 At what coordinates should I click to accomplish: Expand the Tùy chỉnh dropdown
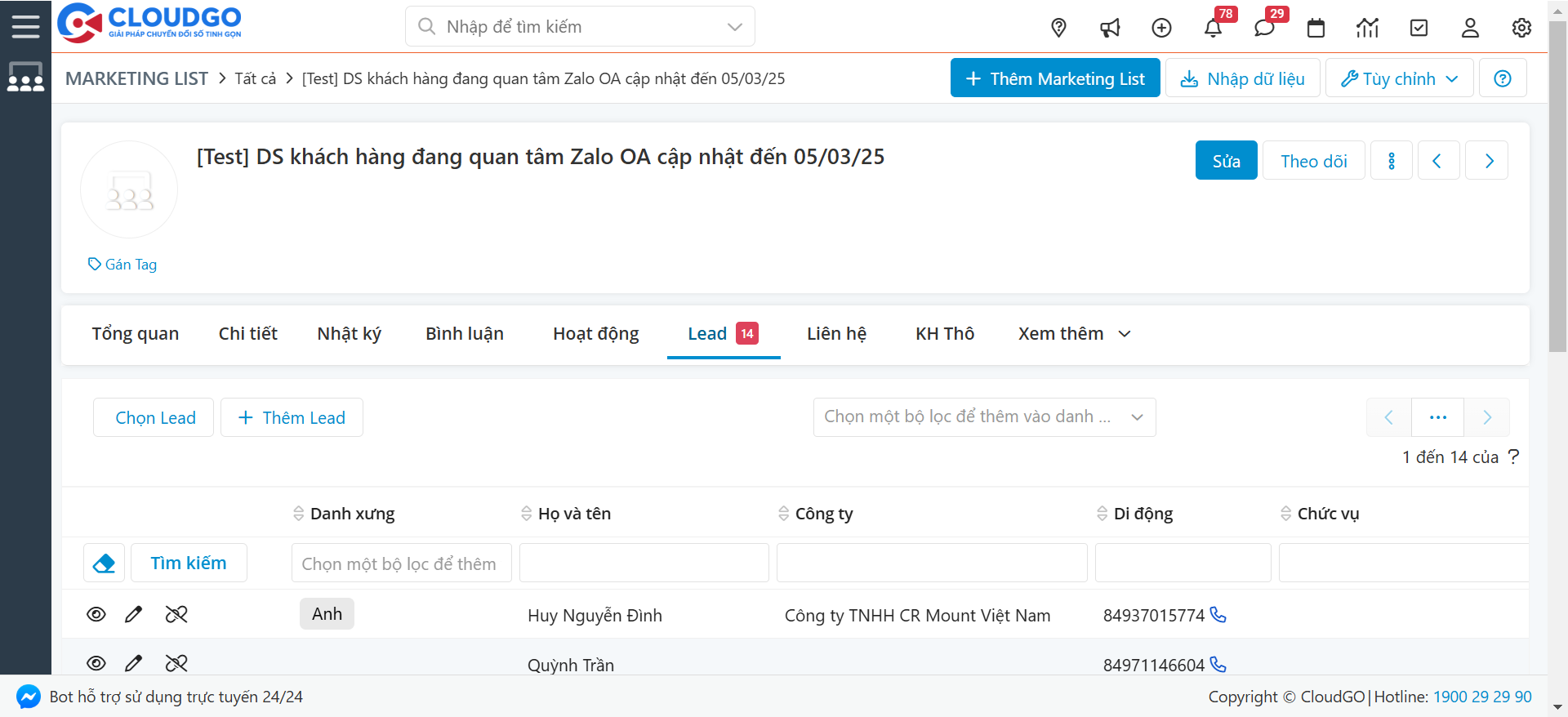[x=1399, y=78]
